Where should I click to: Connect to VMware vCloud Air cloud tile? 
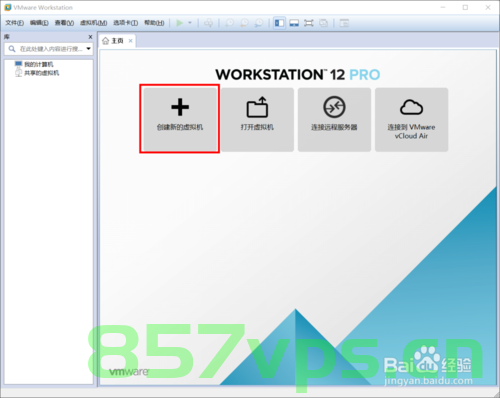click(x=411, y=119)
